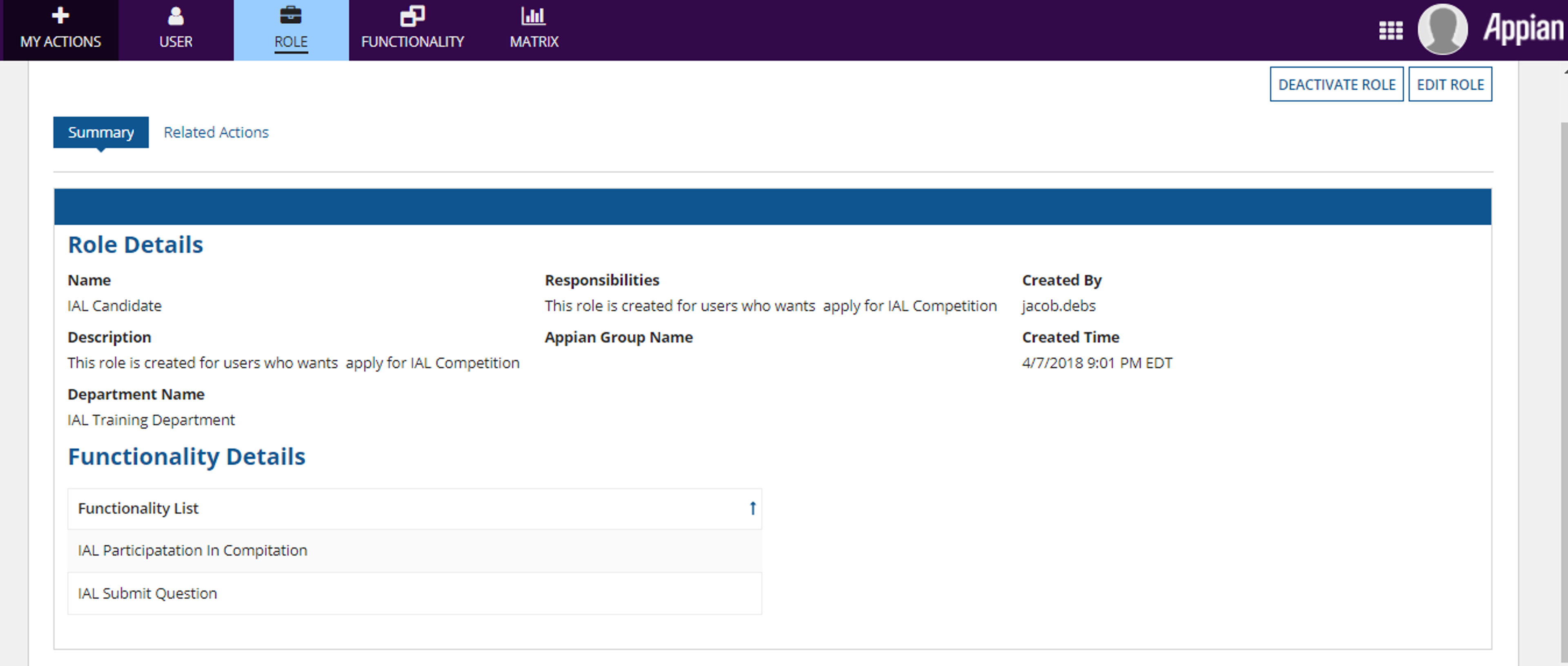Viewport: 1568px width, 666px height.
Task: Click the IAL Training Department value
Action: pos(151,420)
